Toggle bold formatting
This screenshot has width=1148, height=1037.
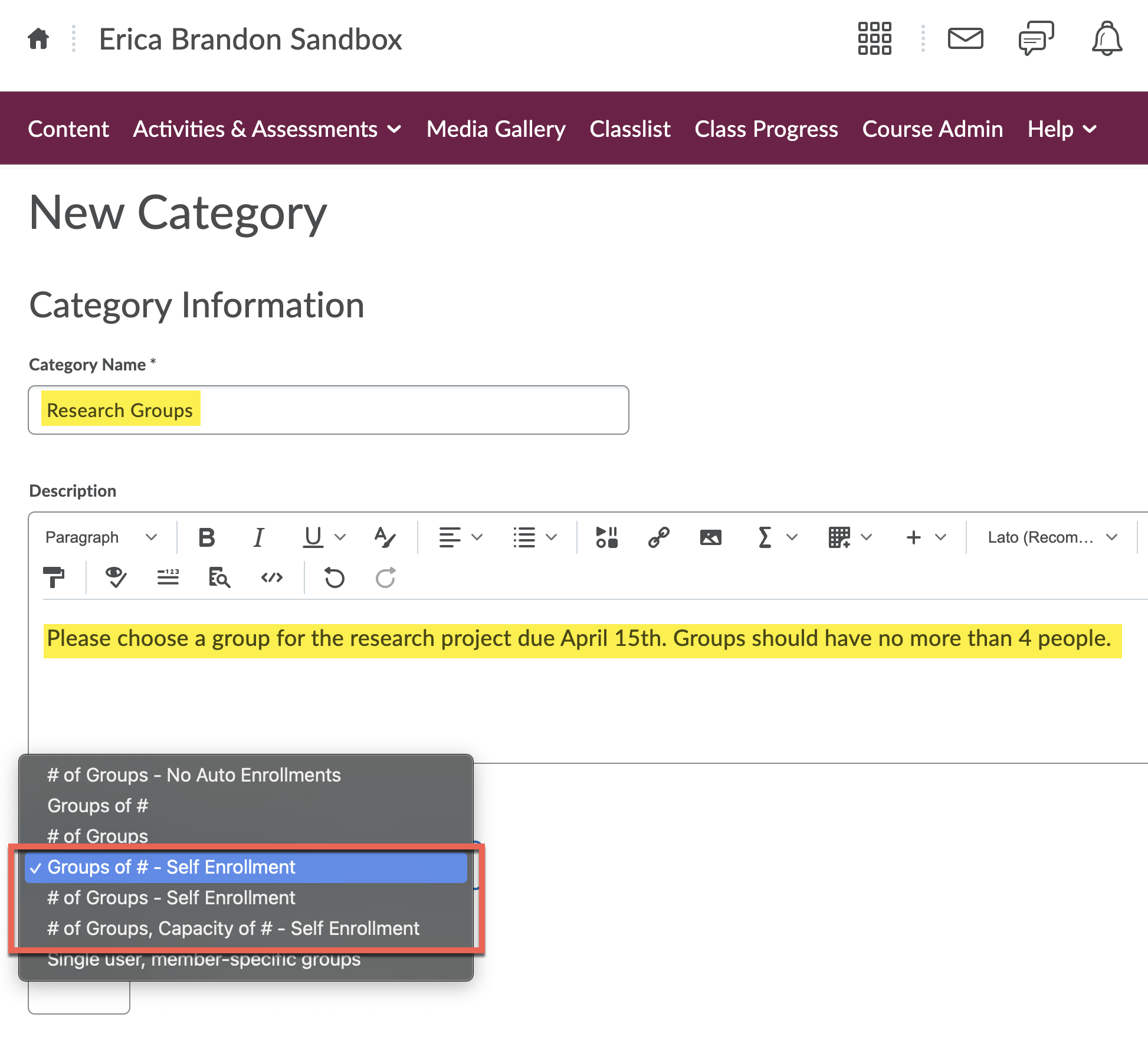pyautogui.click(x=206, y=537)
